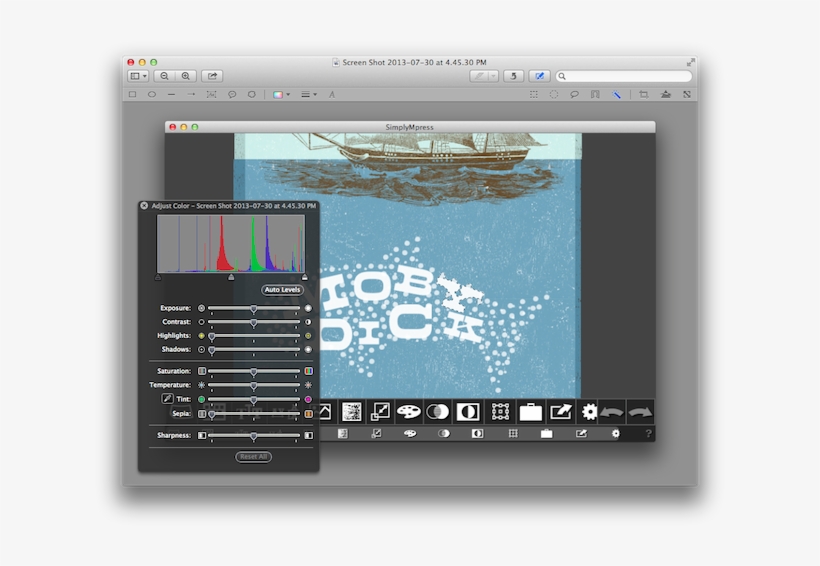Click the large export share icon

point(561,412)
